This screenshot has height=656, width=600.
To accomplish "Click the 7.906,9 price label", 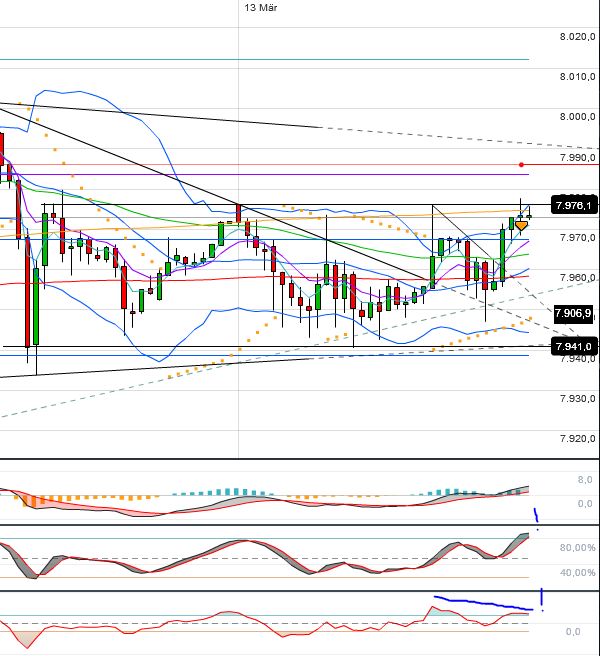I will pos(573,313).
